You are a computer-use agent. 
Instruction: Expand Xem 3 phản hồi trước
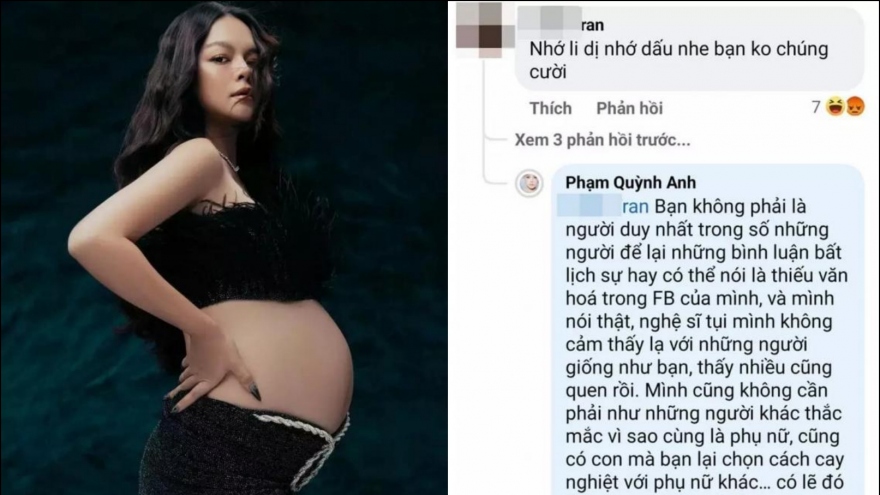click(x=602, y=140)
